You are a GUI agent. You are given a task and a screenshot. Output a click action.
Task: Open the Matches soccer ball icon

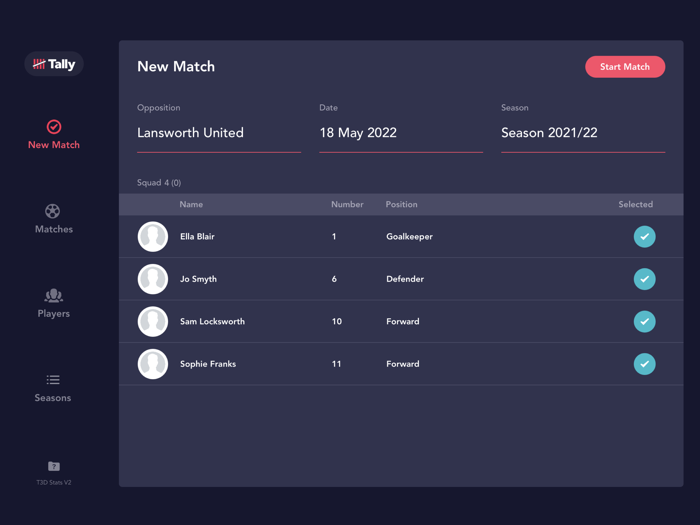53,211
